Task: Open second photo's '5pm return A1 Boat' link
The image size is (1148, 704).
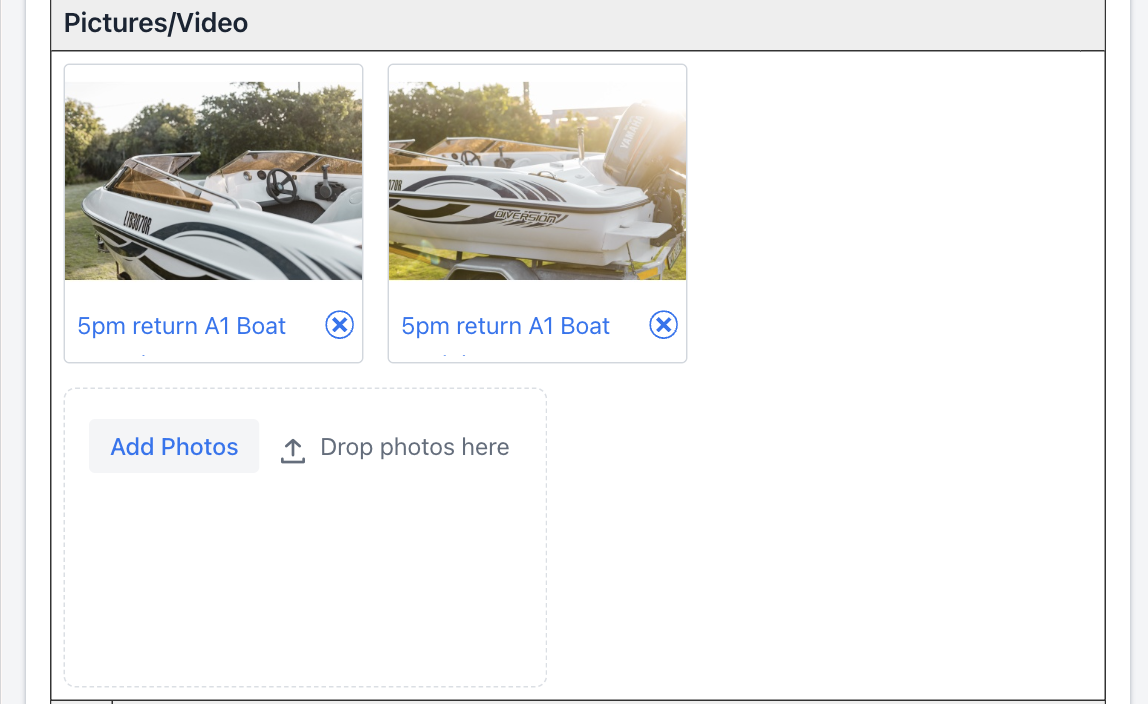Action: click(505, 326)
